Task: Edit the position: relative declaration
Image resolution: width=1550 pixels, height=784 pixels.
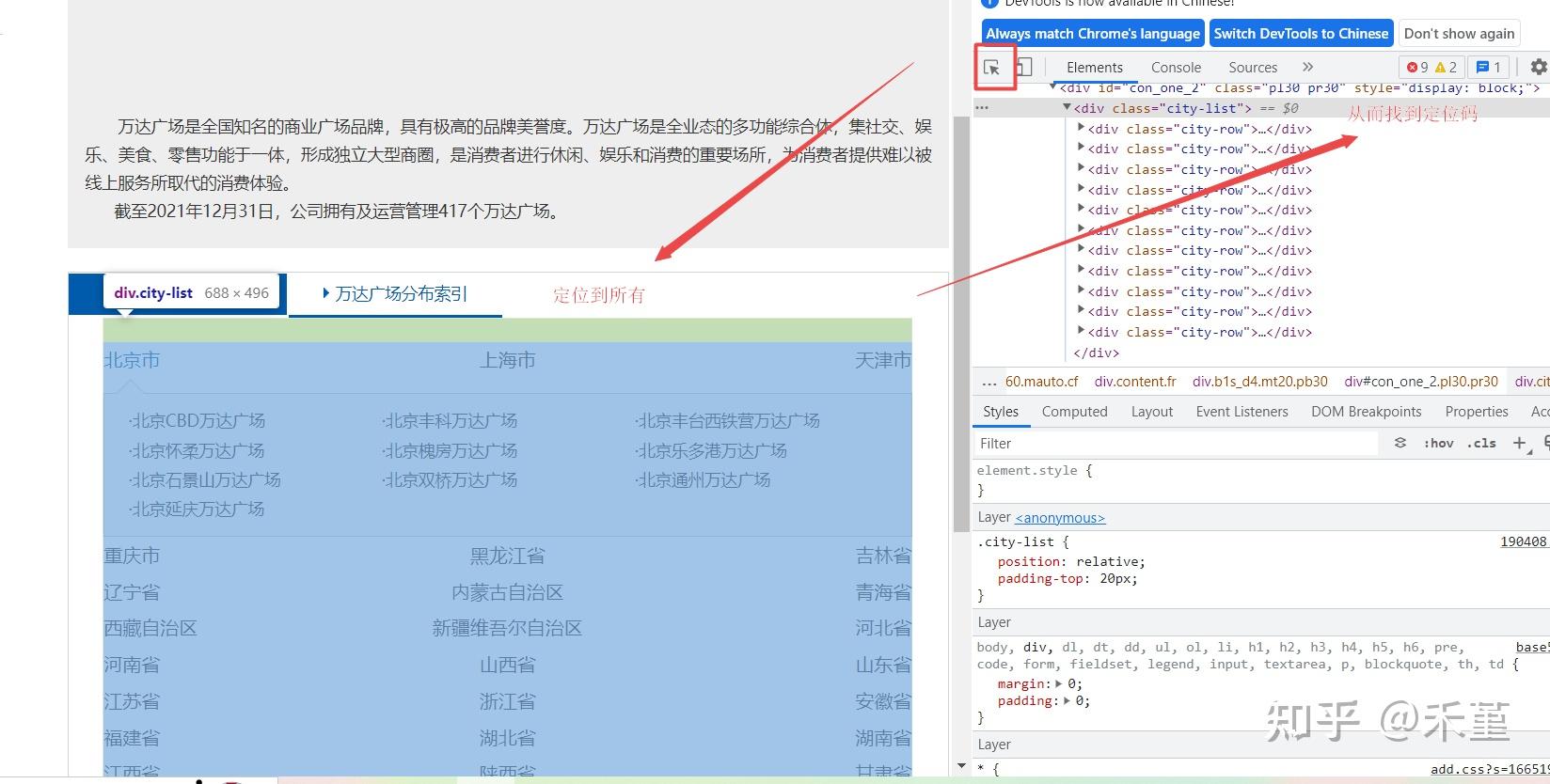Action: tap(1071, 561)
